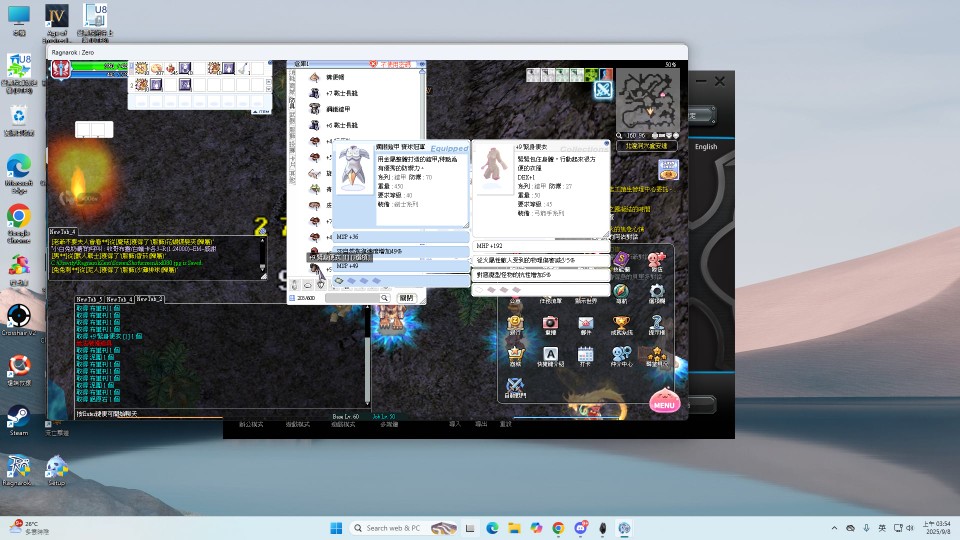Expand the system tray hidden icons chevron
Screen dimensions: 960x540
[834, 528]
